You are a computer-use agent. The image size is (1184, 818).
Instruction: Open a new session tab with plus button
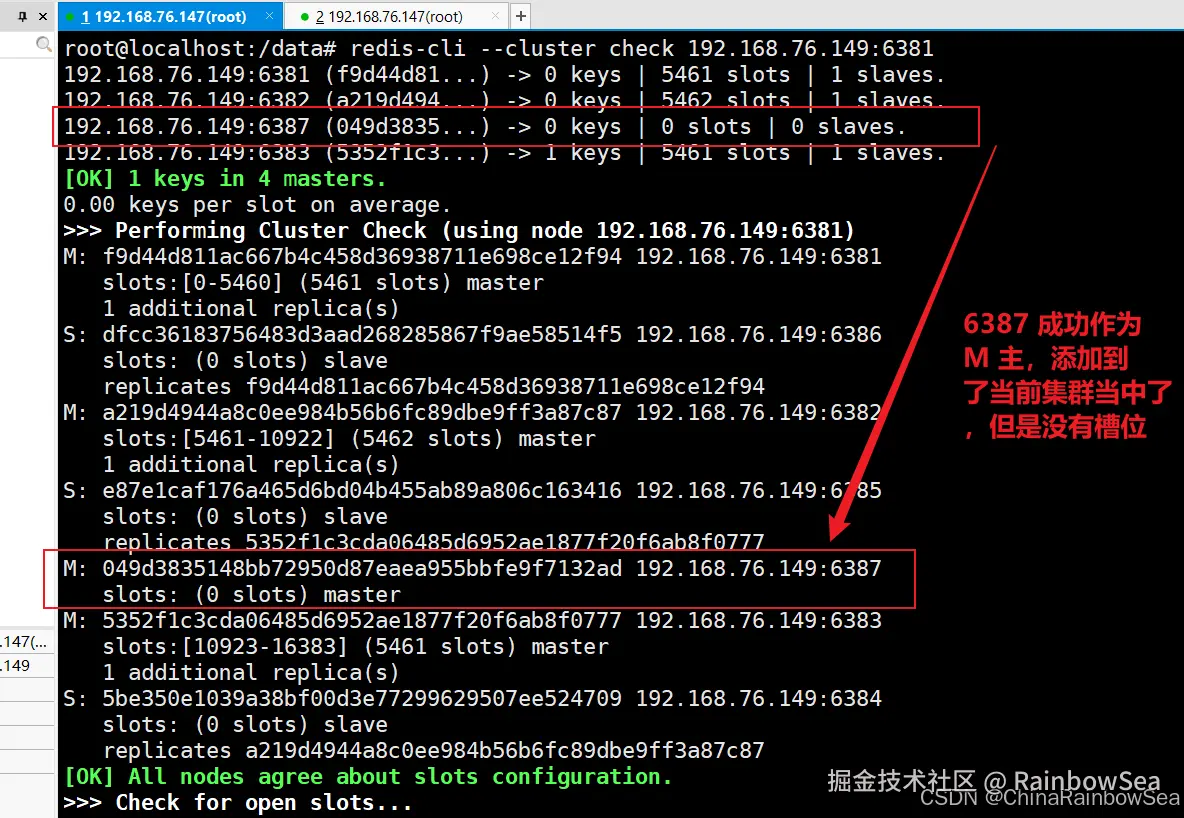[x=521, y=16]
